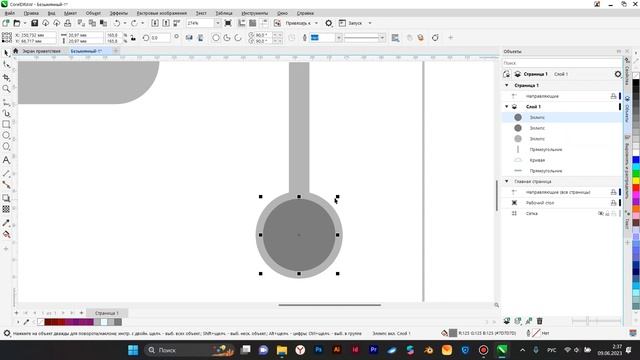This screenshot has height=360, width=640.
Task: Click the Objects docker settings gear
Action: click(x=618, y=74)
